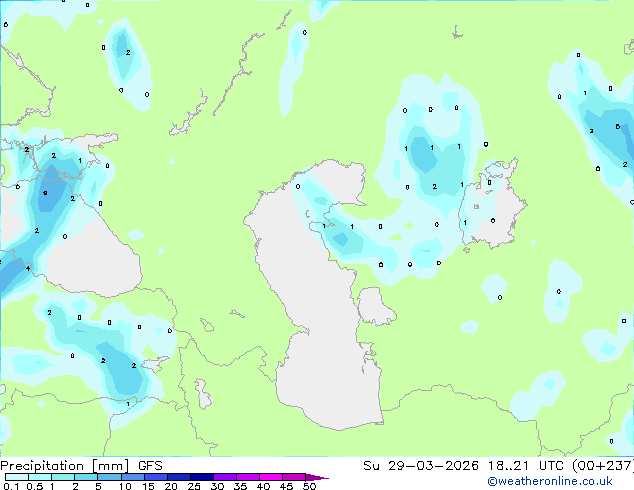Click the '0.1' legend value
Screen dimensions: 634x490
(11, 486)
